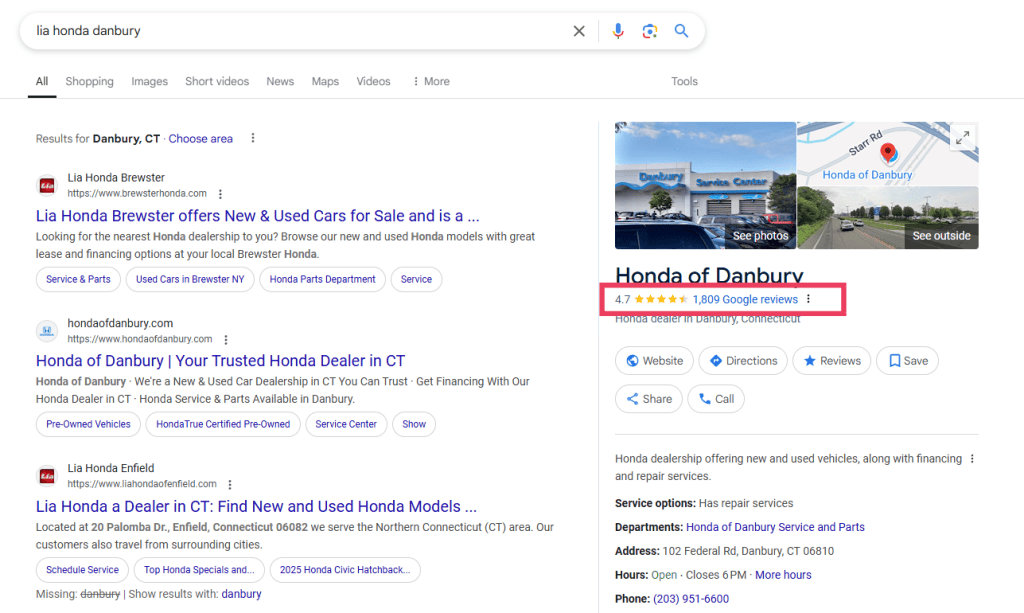Click the Used Cars in Brewster NY chip
1024x613 pixels.
pyautogui.click(x=190, y=279)
